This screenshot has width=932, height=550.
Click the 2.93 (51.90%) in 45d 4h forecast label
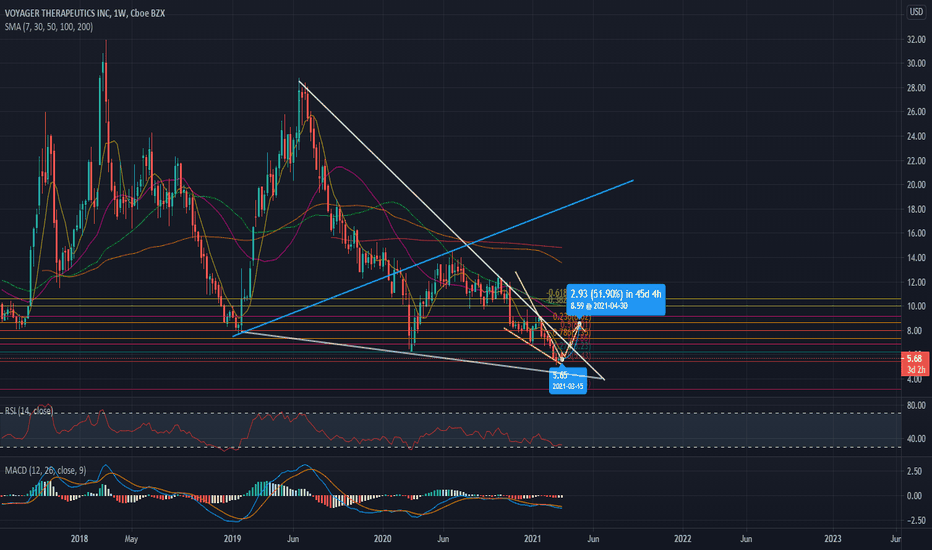pyautogui.click(x=616, y=294)
